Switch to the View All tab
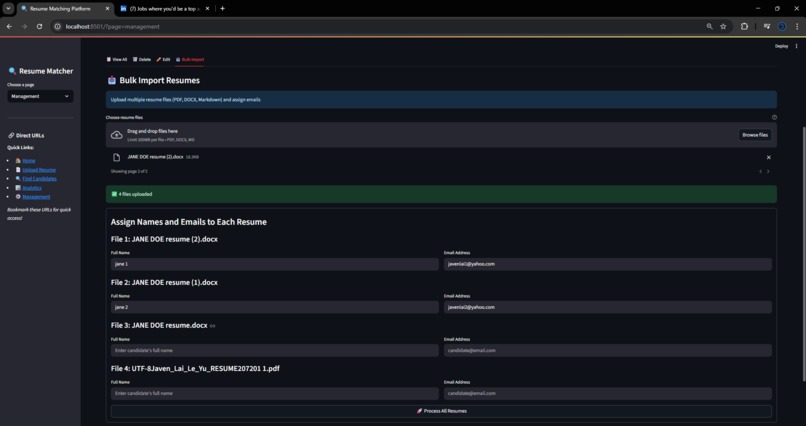 coord(117,60)
